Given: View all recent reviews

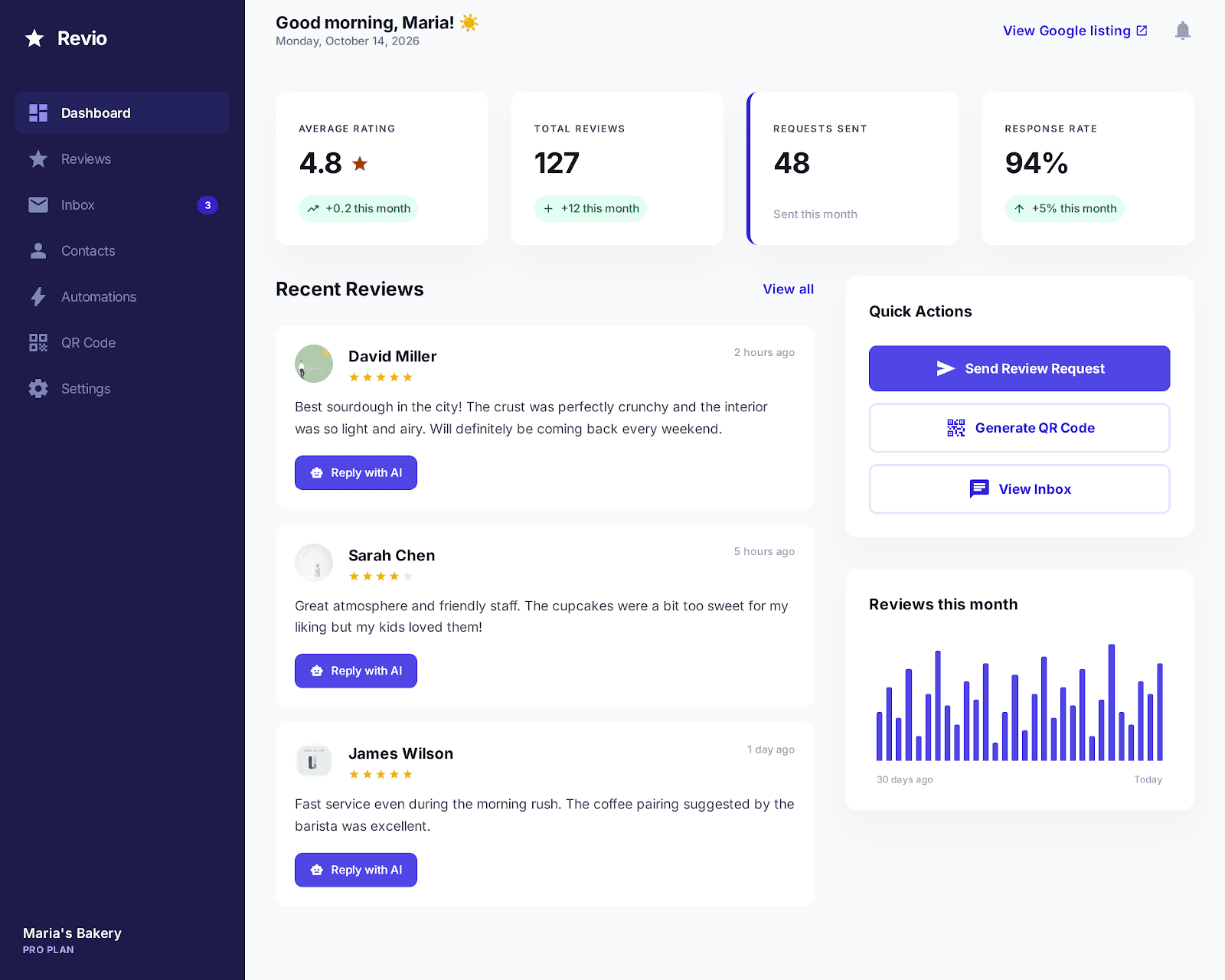Looking at the screenshot, I should click(x=788, y=289).
